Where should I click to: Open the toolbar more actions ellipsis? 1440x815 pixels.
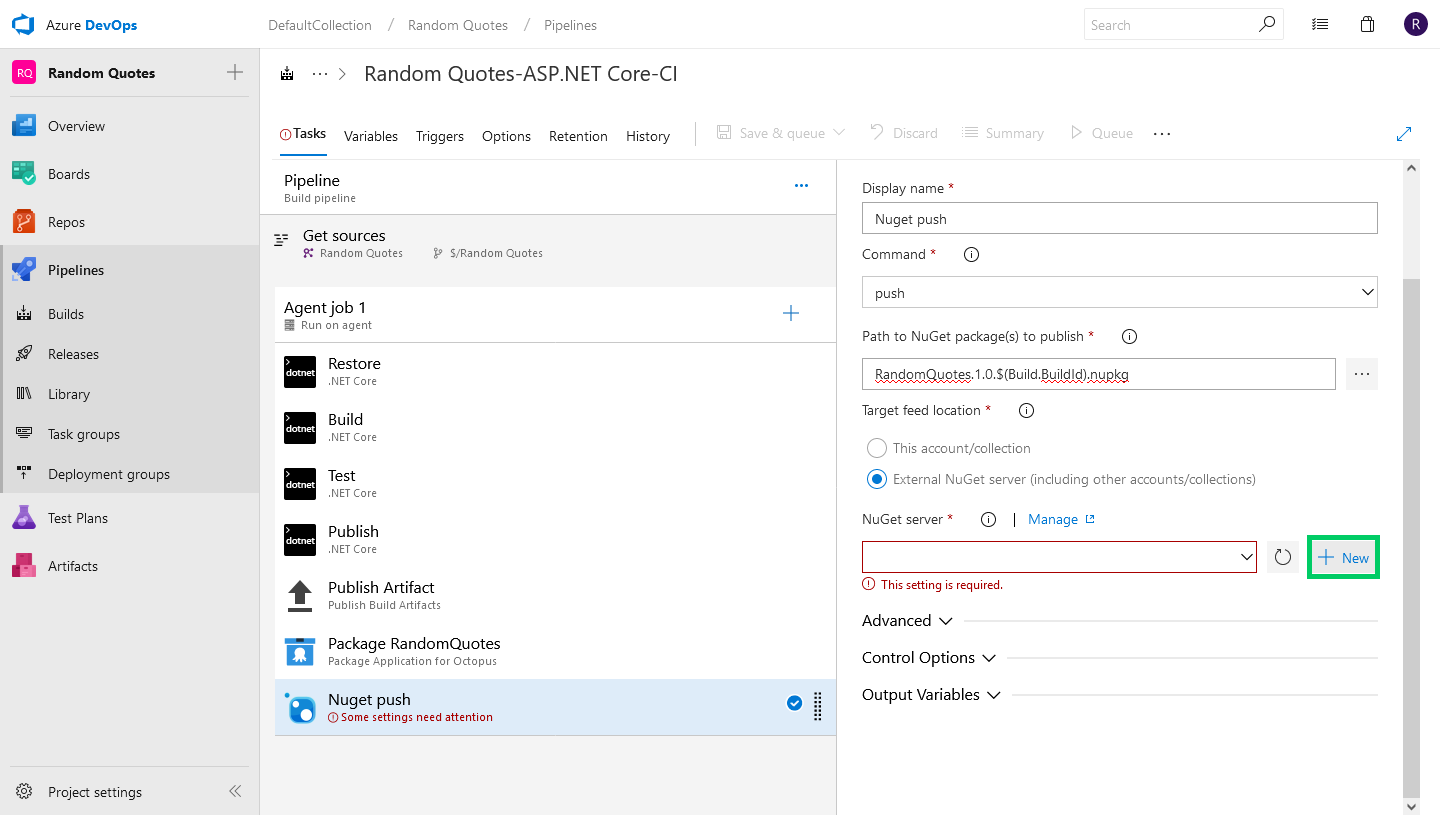pyautogui.click(x=1162, y=133)
